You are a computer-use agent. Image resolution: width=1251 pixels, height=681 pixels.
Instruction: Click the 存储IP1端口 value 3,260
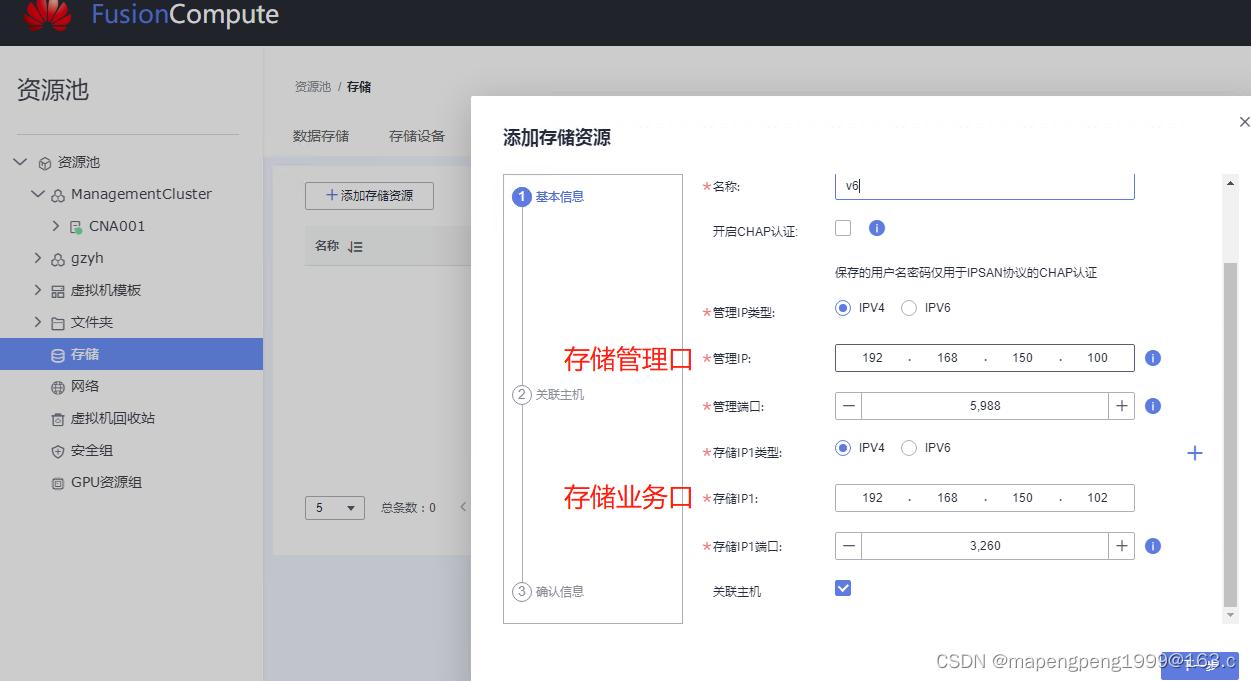point(985,546)
